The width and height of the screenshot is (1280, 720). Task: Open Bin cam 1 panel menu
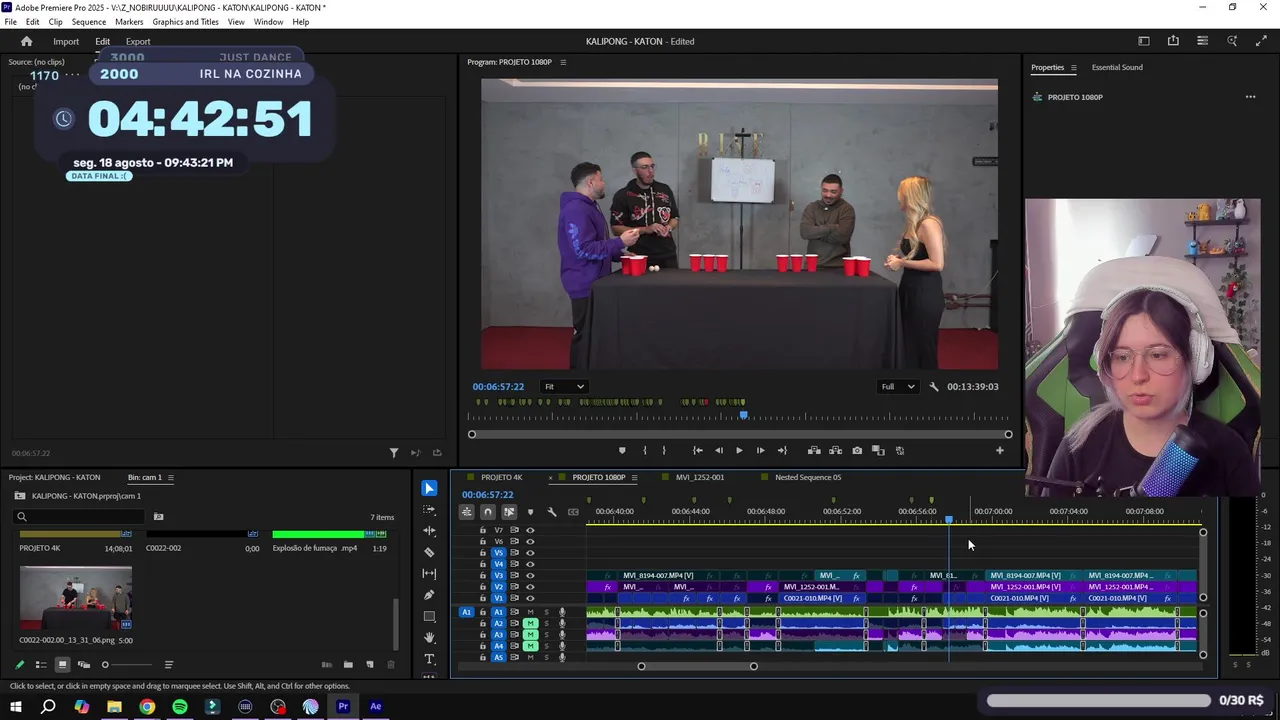[171, 477]
